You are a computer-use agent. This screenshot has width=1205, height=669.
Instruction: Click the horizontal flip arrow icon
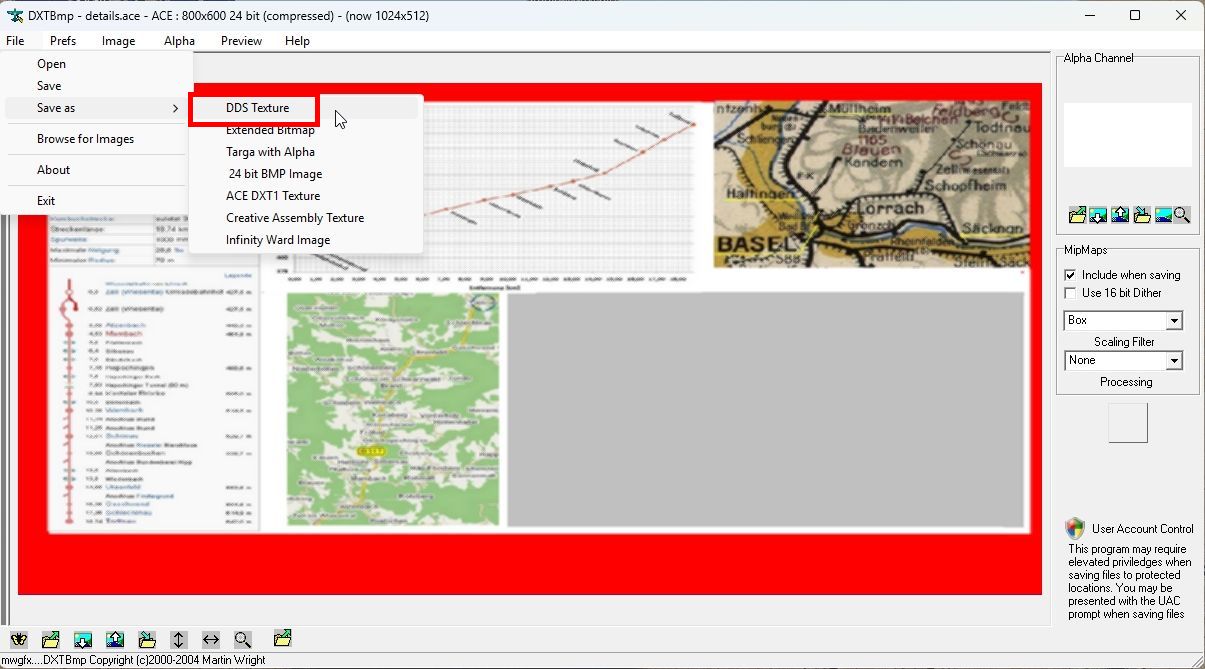(x=210, y=639)
